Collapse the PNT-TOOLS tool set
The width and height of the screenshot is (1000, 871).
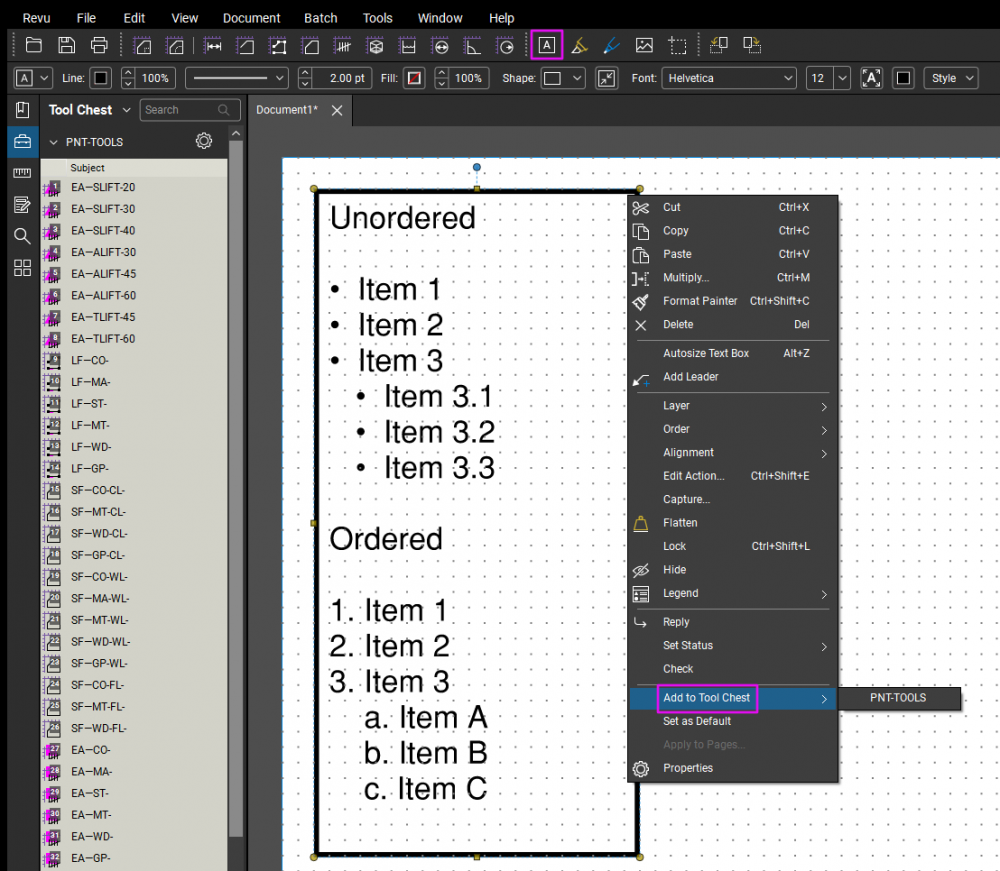[x=54, y=142]
